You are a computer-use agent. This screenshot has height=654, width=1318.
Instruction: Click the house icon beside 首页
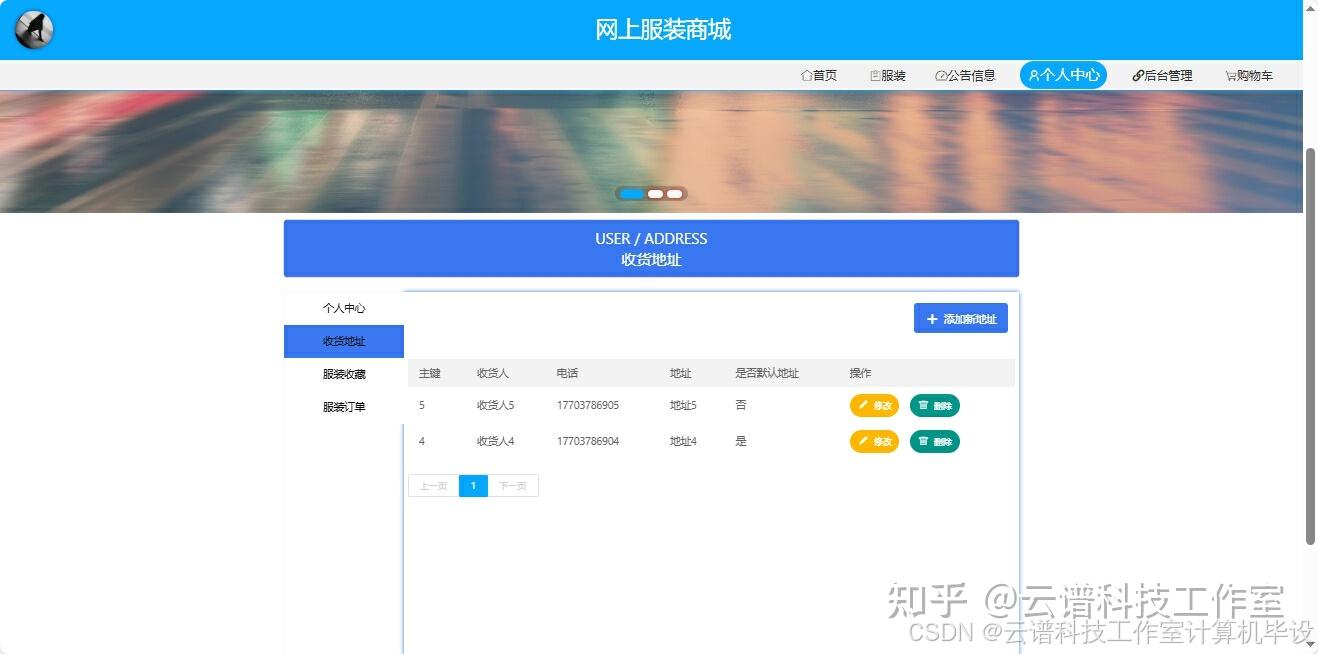806,76
